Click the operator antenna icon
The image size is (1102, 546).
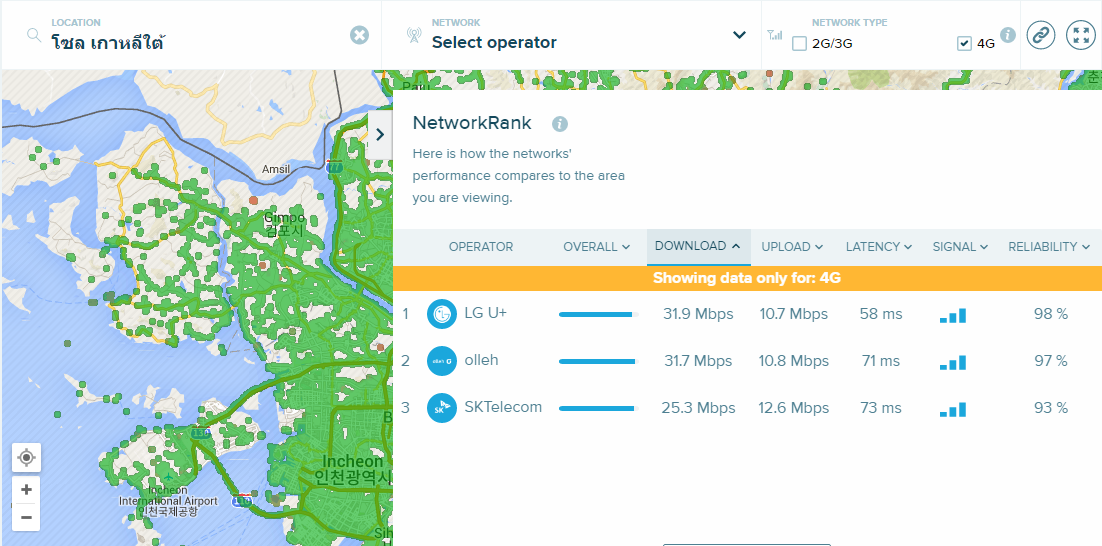click(x=414, y=35)
